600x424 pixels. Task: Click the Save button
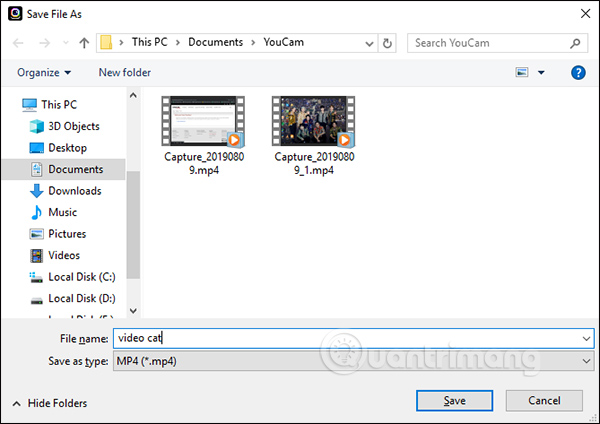455,401
